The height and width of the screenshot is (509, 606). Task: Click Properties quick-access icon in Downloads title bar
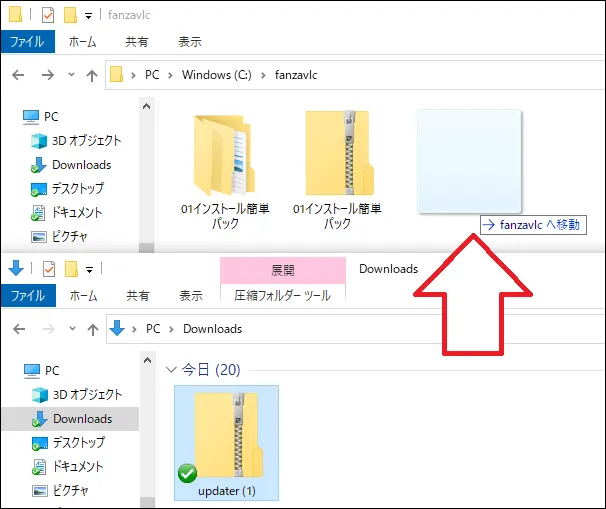[49, 269]
